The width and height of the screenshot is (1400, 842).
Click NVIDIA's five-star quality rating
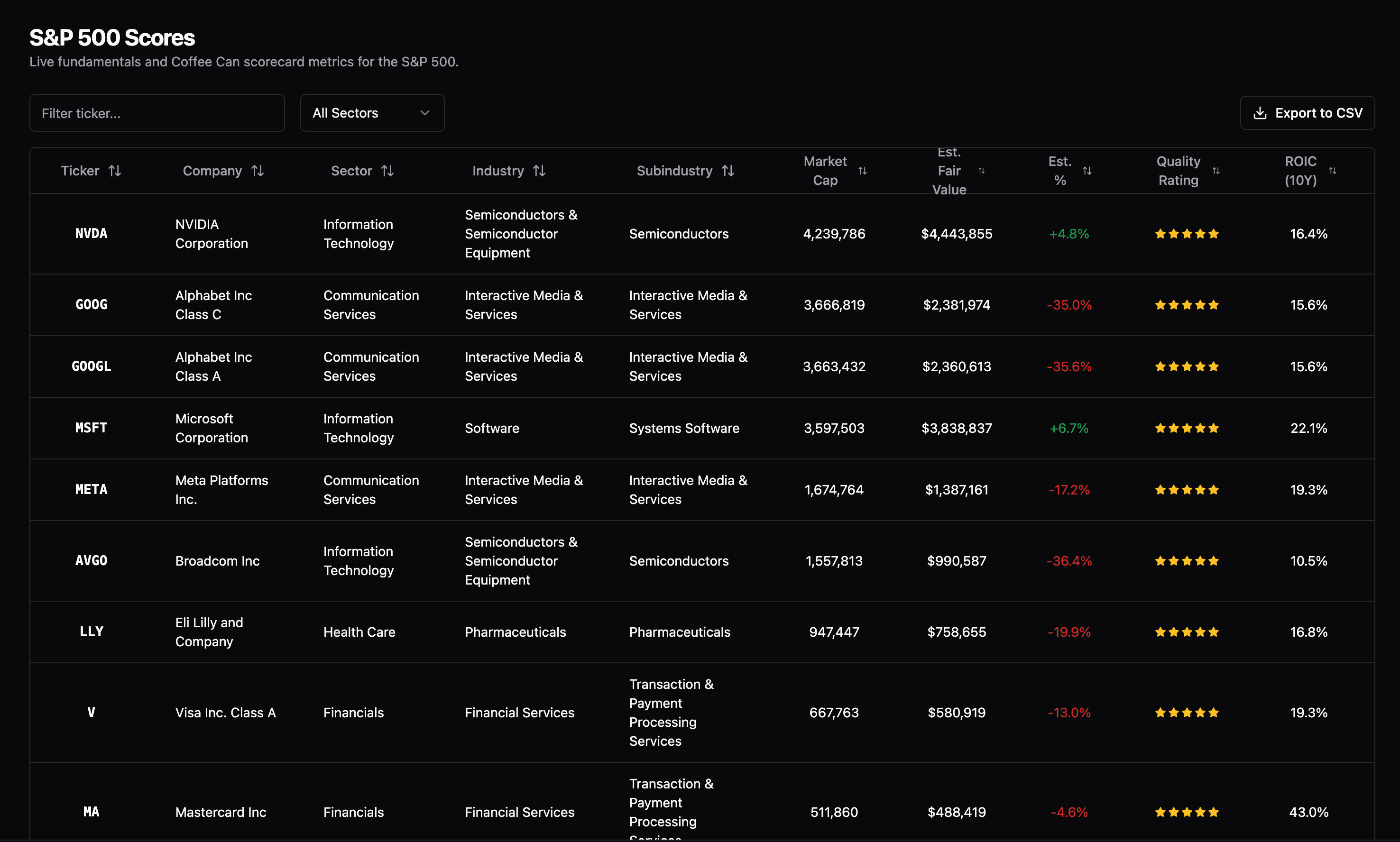pos(1186,233)
